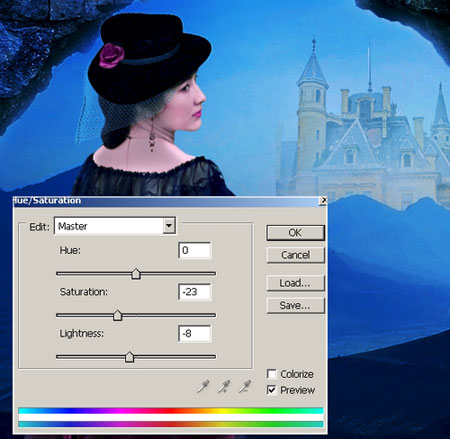Click the Lightness: label text
This screenshot has width=450, height=439.
tap(82, 334)
